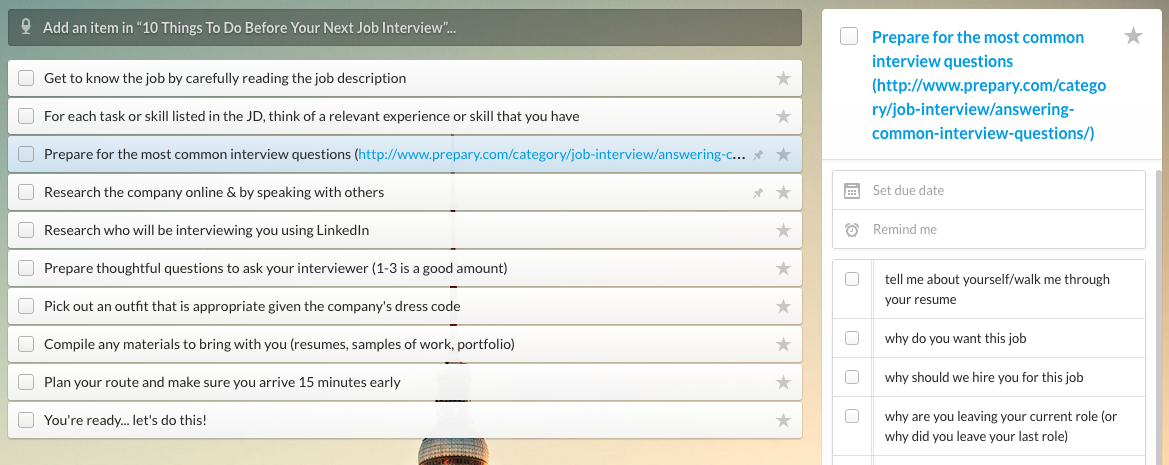Image resolution: width=1169 pixels, height=465 pixels.
Task: Select 'Prepare thoughtful questions to ask your interviewer' text
Action: point(276,268)
